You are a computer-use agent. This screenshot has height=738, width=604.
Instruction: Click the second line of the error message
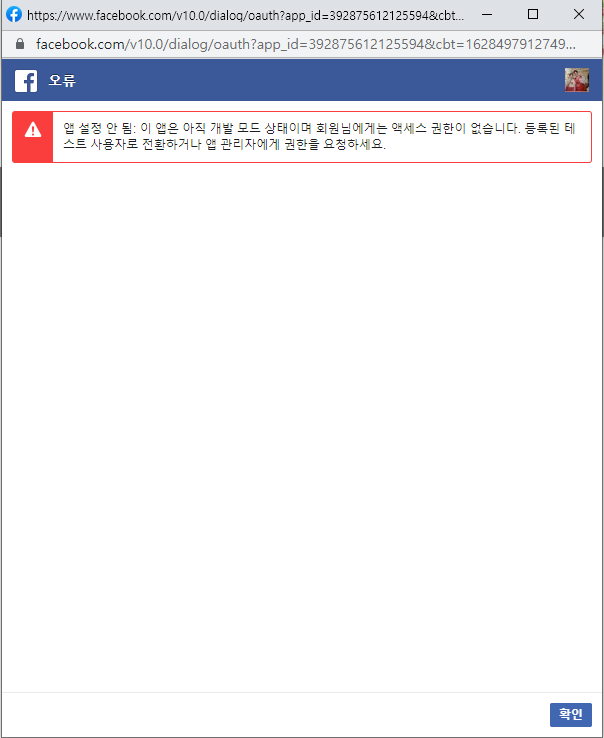(x=224, y=144)
